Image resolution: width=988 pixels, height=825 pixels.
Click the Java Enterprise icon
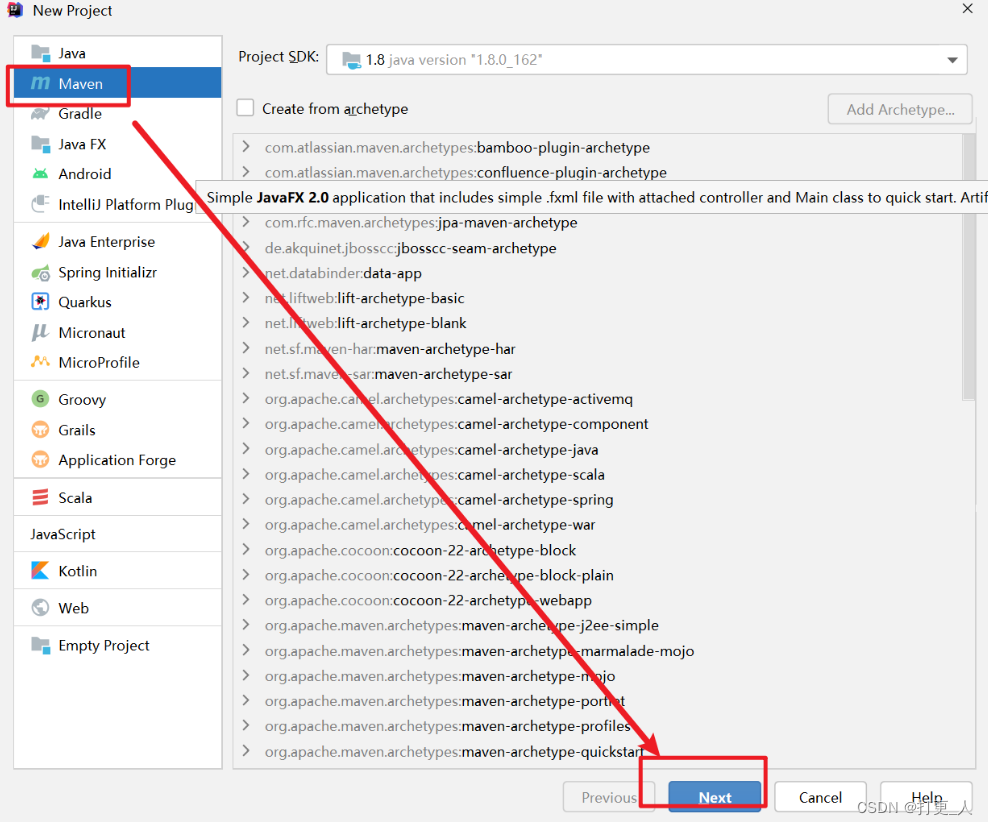click(x=40, y=241)
